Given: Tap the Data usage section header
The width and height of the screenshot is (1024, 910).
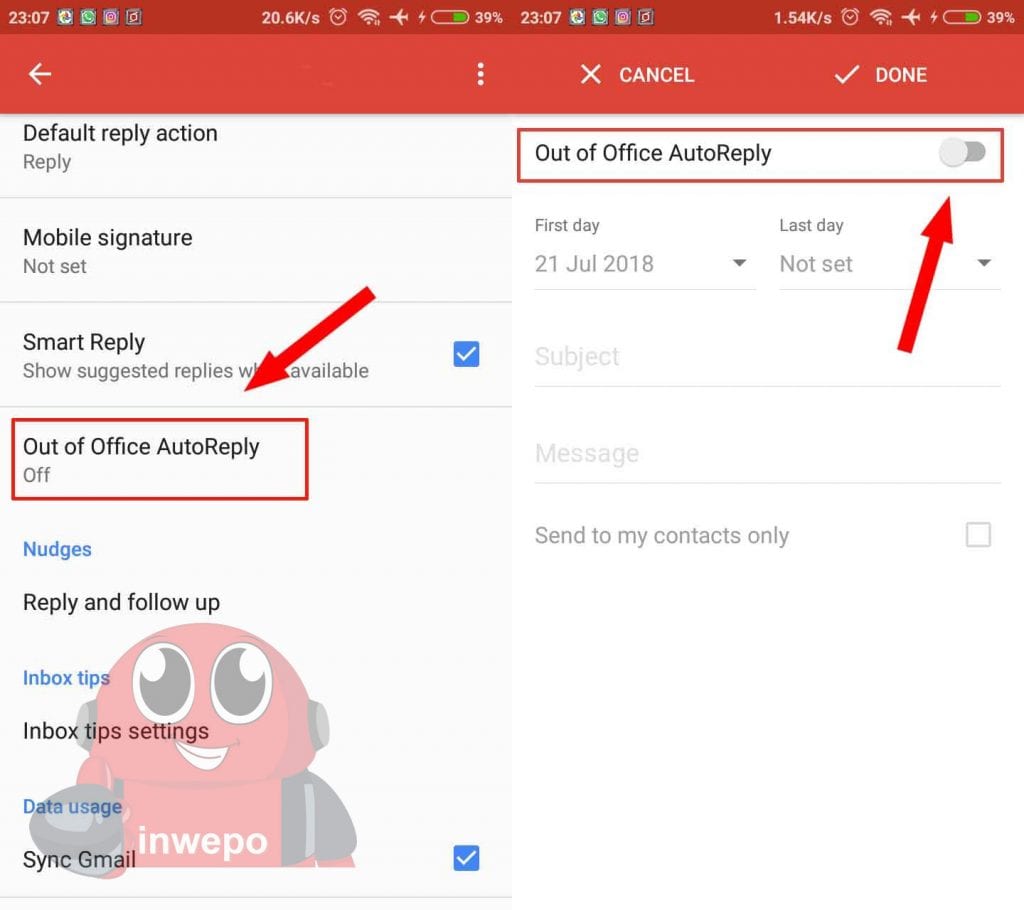Looking at the screenshot, I should [72, 806].
